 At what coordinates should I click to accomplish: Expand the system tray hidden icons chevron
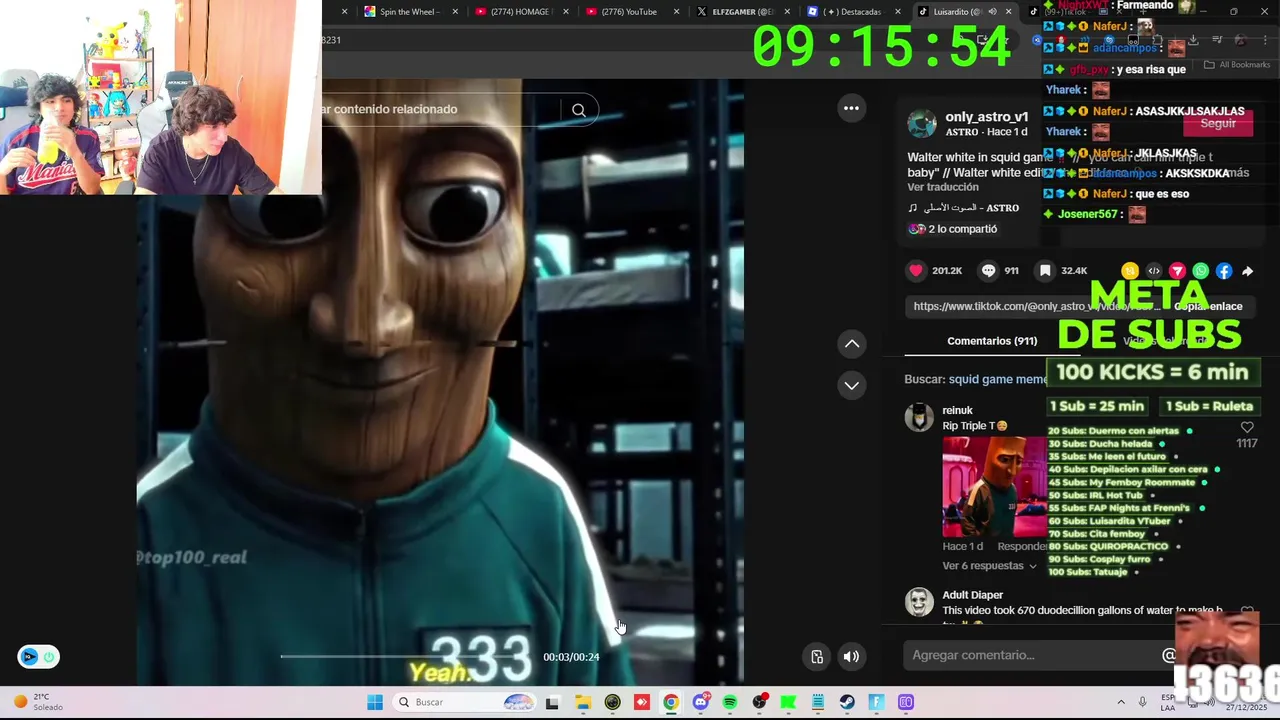coord(1121,702)
